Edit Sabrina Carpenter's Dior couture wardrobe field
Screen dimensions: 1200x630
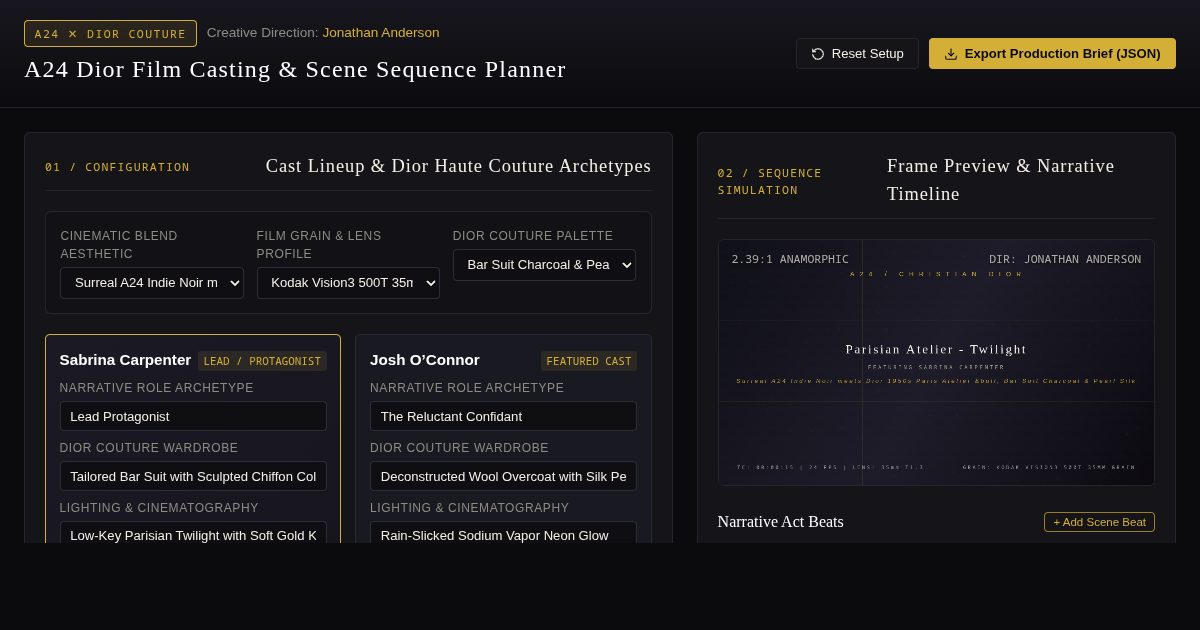click(x=193, y=476)
